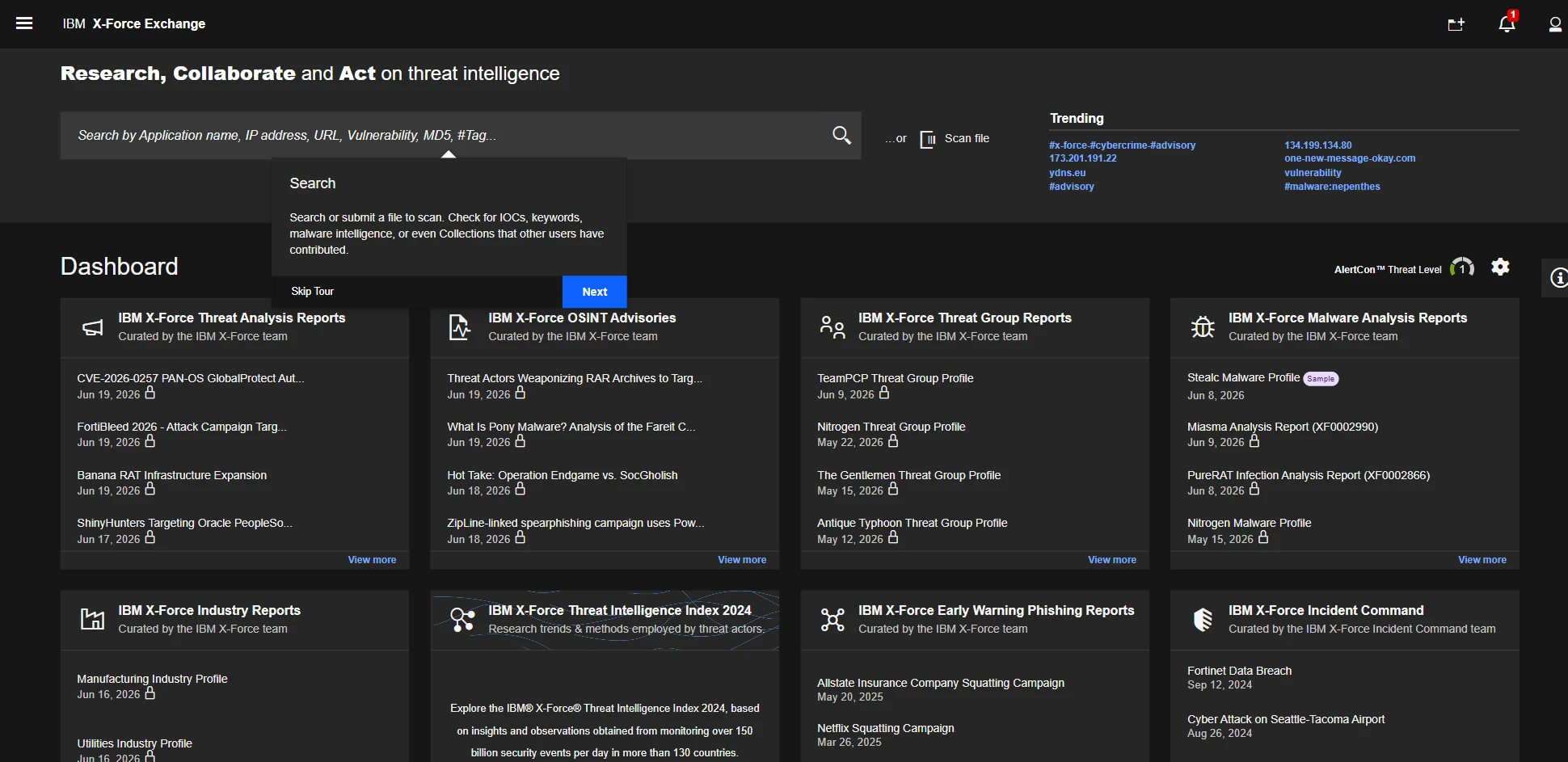Click lock icon beside Threat Actors Weaponizing RAR date
The height and width of the screenshot is (762, 1568).
click(520, 393)
